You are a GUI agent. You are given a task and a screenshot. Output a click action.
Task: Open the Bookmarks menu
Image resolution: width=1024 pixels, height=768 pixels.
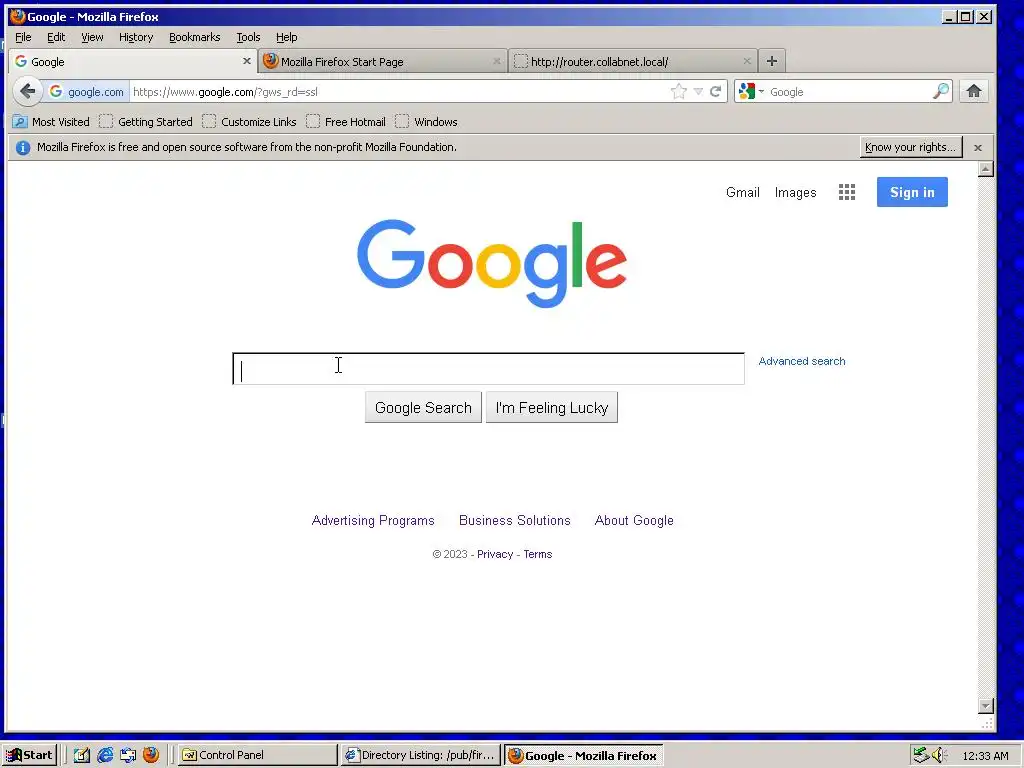[x=195, y=37]
